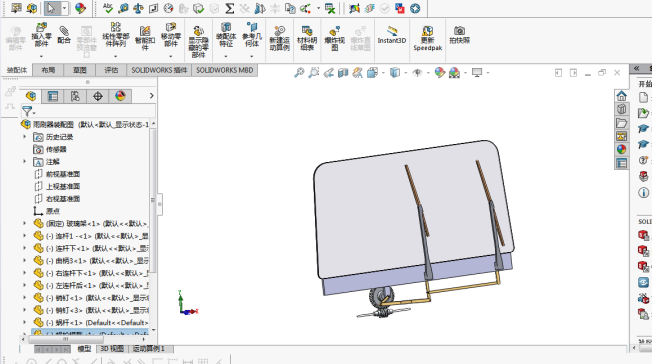This screenshot has width=652, height=364.
Task: Click the feature tree filter funnel icon
Action: click(27, 111)
